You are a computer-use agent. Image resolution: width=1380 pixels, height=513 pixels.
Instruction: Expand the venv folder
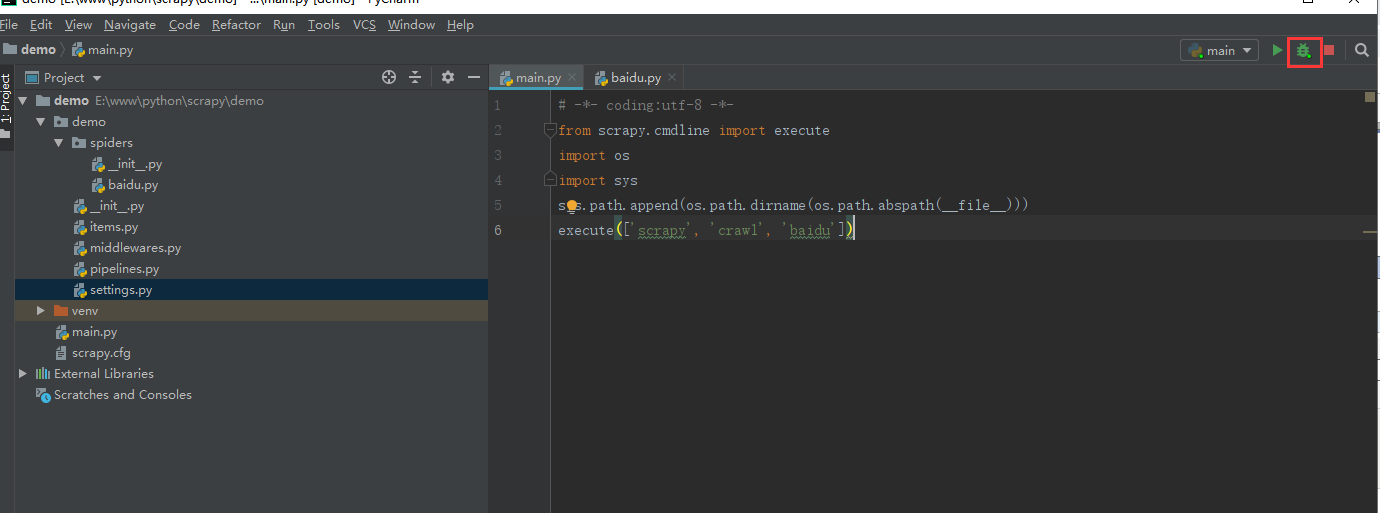pos(41,311)
